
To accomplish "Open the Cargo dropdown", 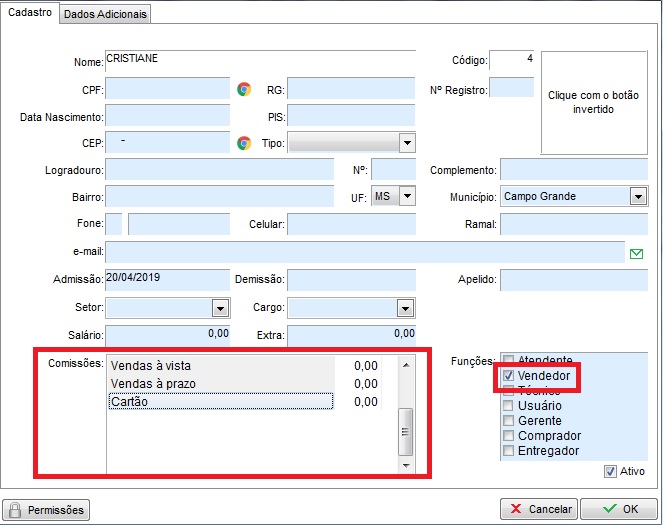I will [404, 308].
